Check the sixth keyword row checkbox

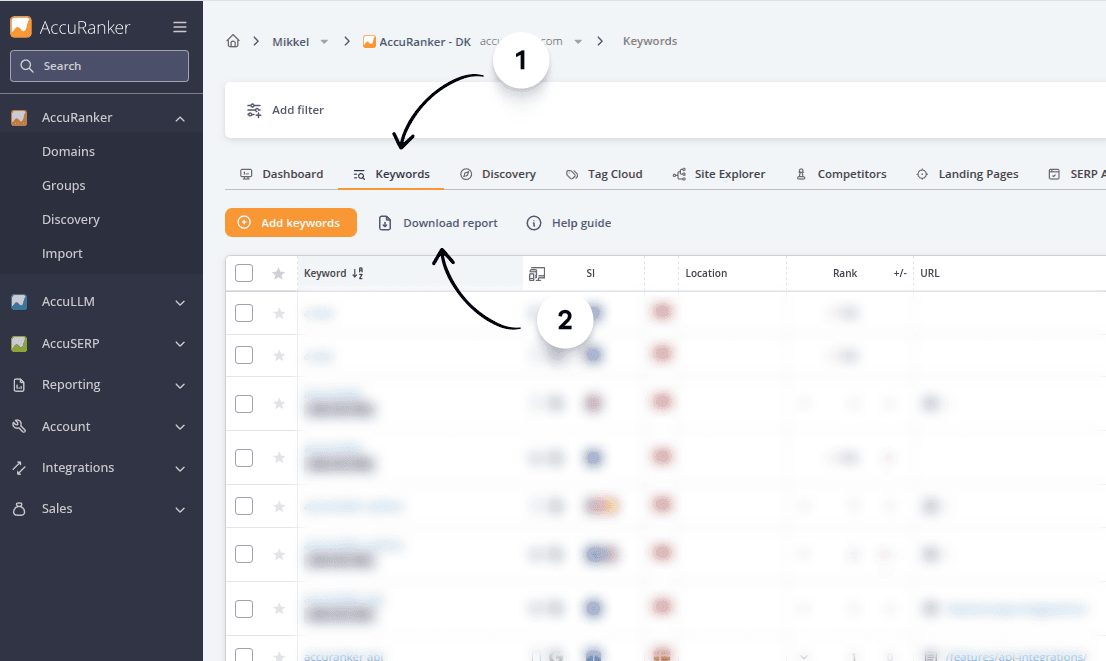(x=244, y=554)
